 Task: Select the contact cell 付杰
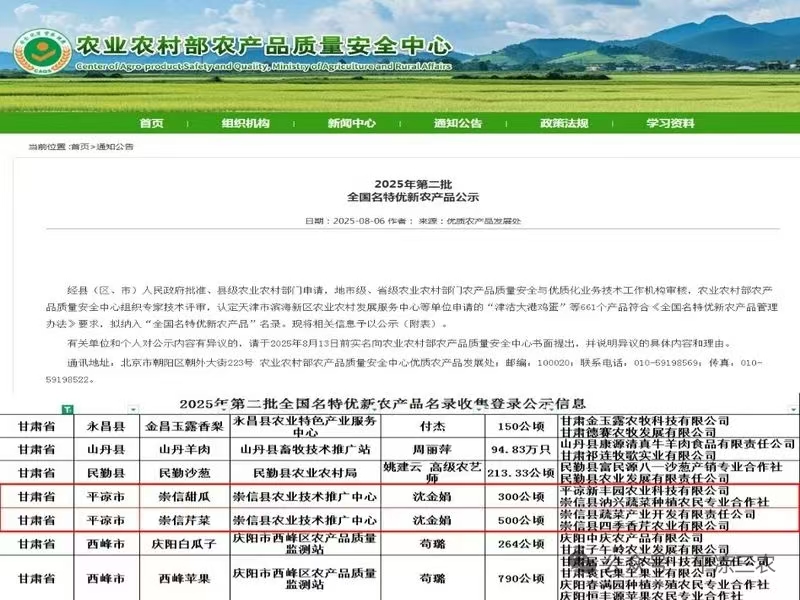432,427
